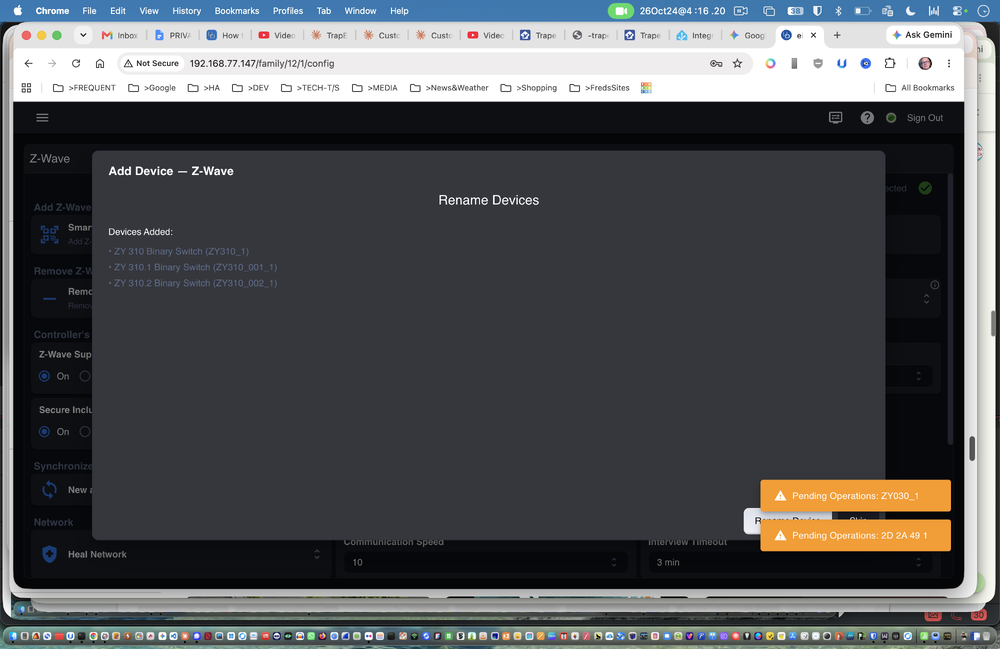Open a new tab with the plus icon
The image size is (1000, 649).
[837, 35]
